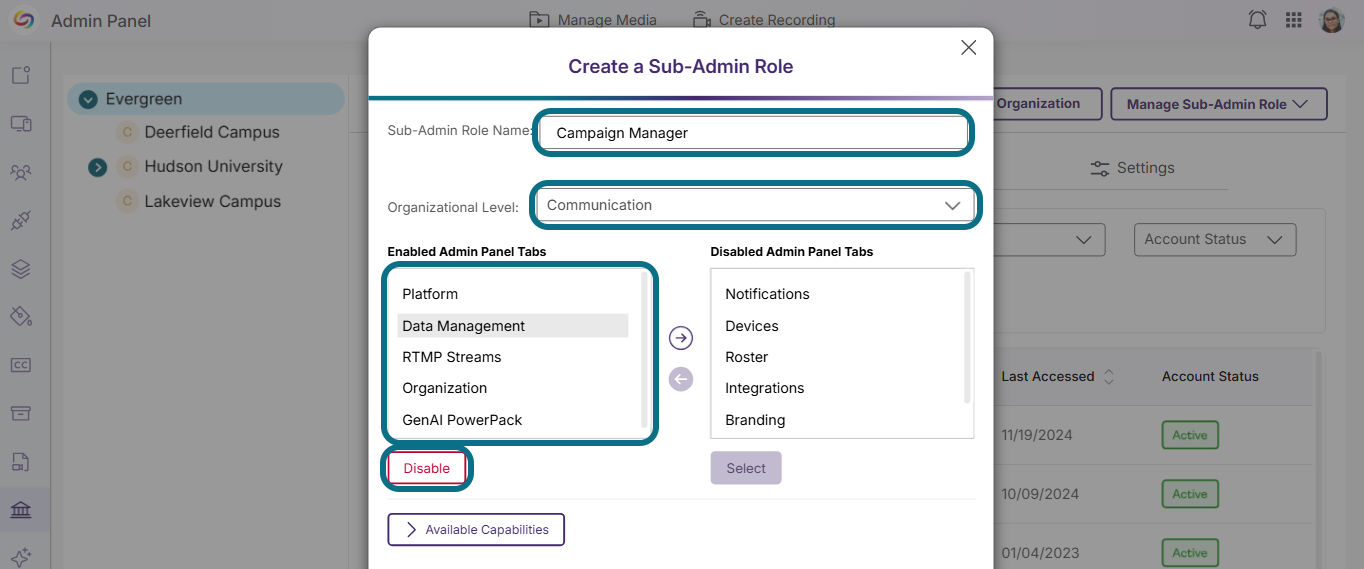
Task: Open the platform sidebar icon at top
Action: tap(21, 75)
